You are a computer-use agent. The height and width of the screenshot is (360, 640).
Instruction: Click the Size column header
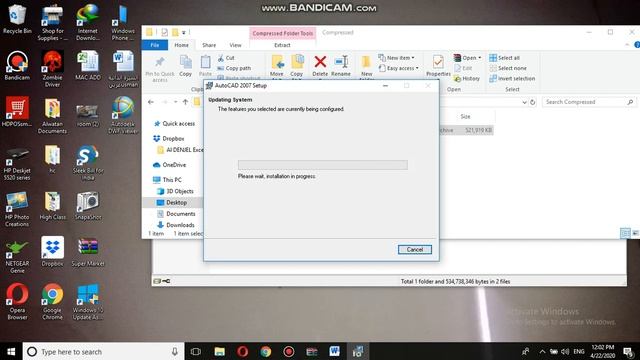coord(465,117)
